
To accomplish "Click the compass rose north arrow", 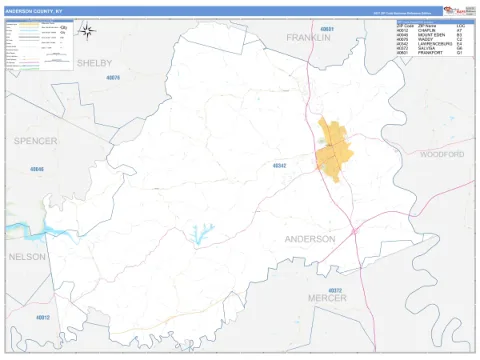I will pos(88,31).
